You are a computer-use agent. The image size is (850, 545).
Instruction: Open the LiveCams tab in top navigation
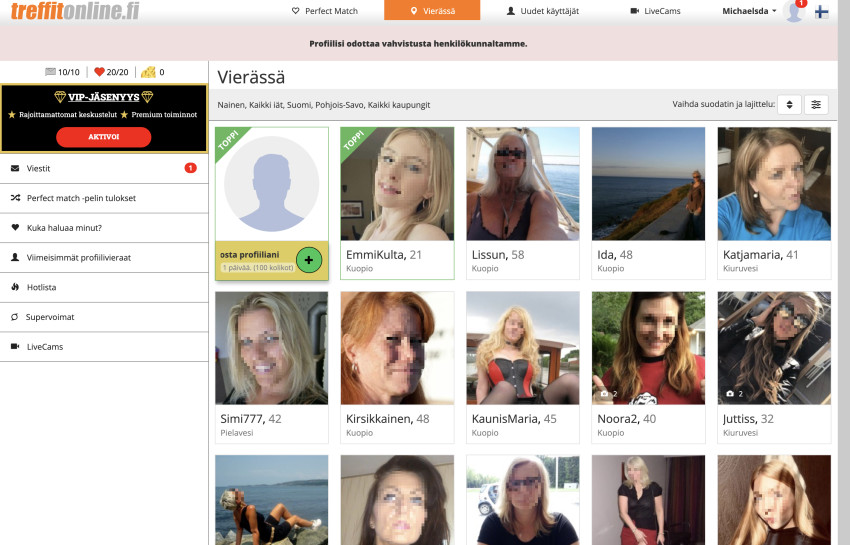[x=656, y=11]
